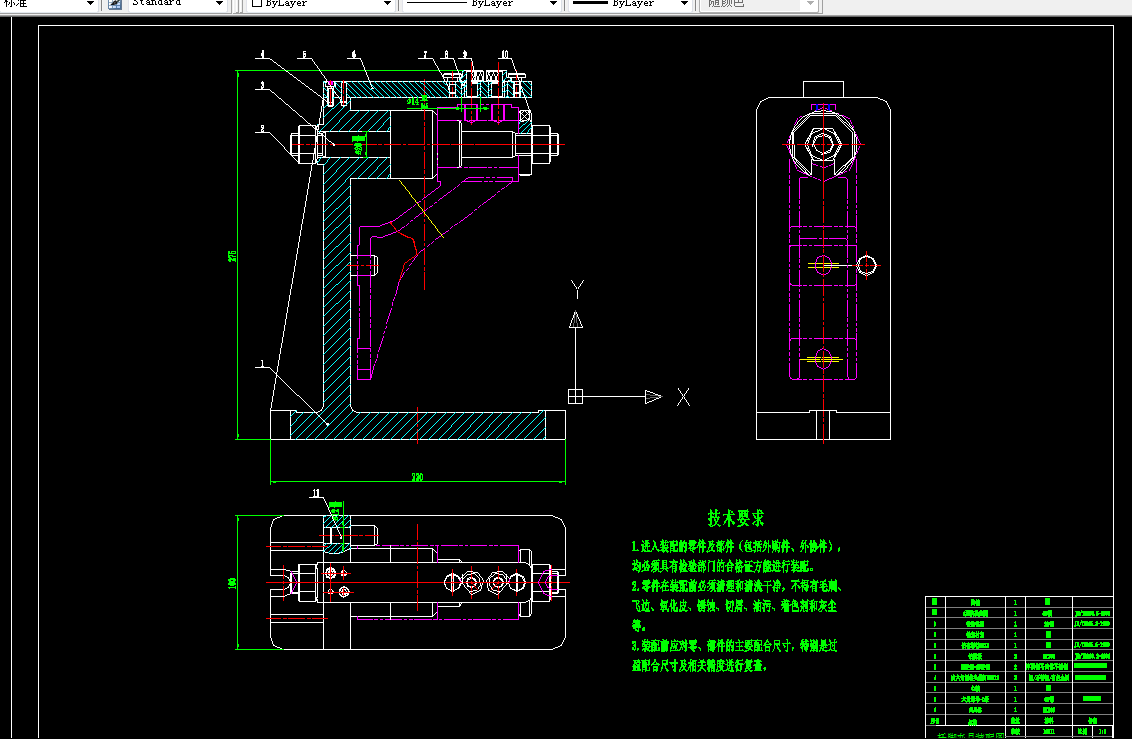The height and width of the screenshot is (739, 1132).
Task: Select part balloon number 6
Action: 353,54
